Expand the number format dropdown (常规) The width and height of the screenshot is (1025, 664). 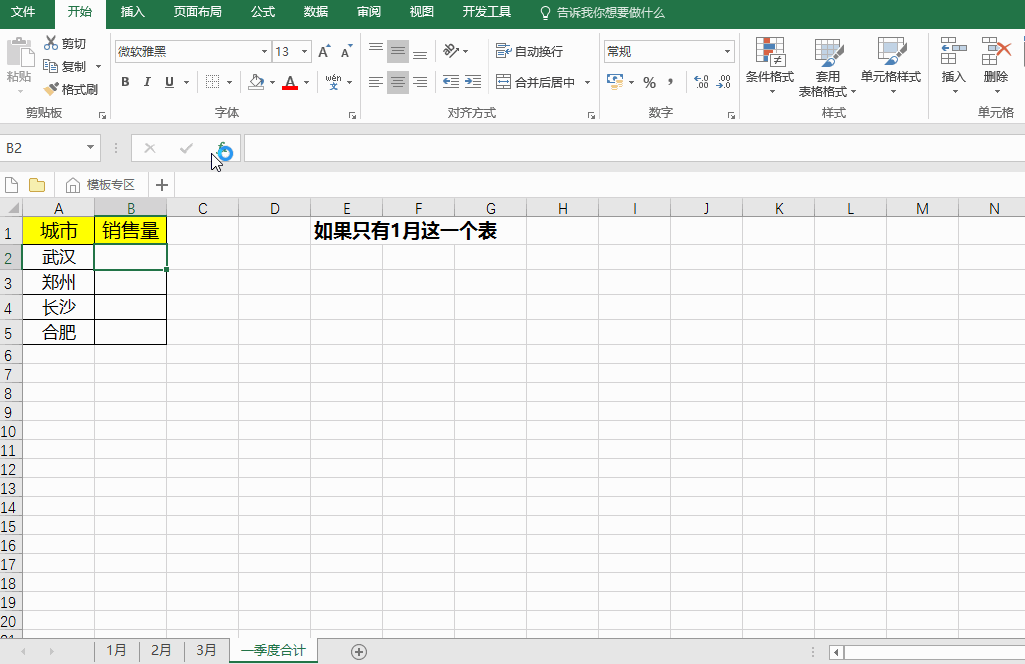pyautogui.click(x=727, y=52)
